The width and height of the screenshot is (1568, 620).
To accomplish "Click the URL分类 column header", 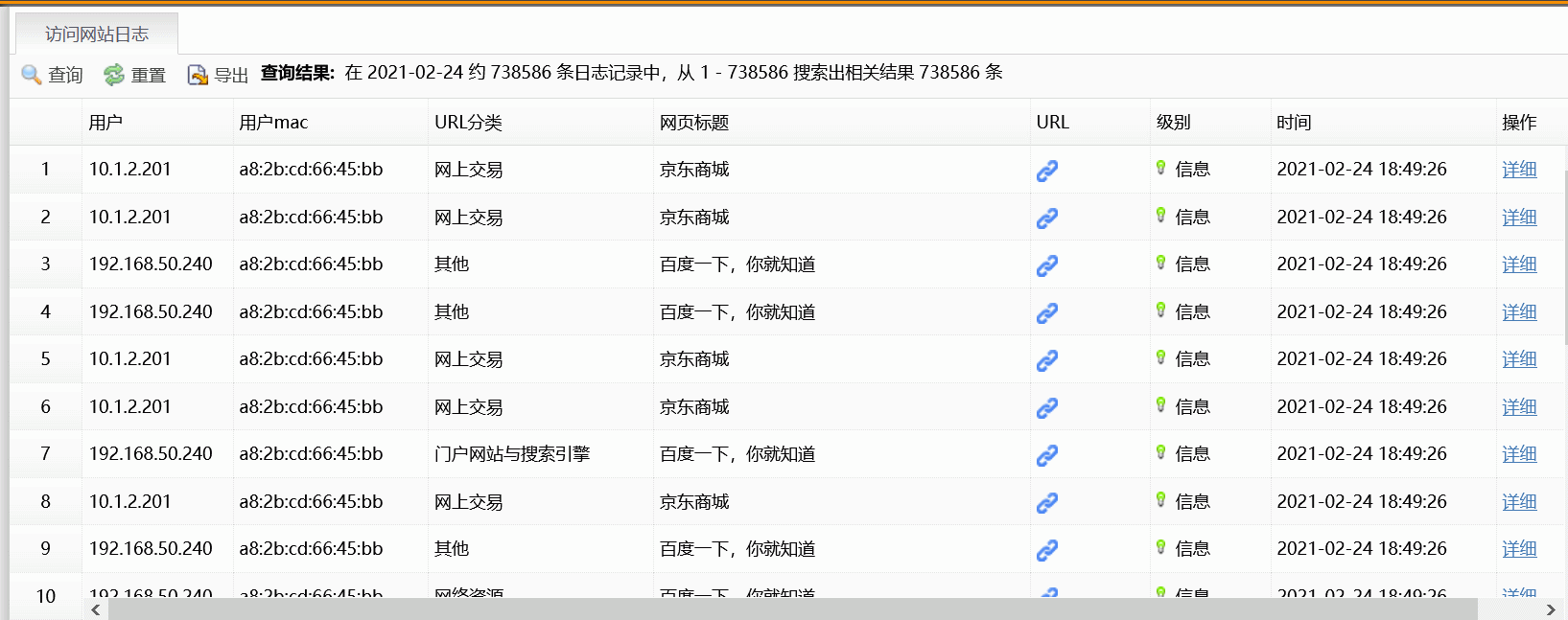I will point(468,123).
